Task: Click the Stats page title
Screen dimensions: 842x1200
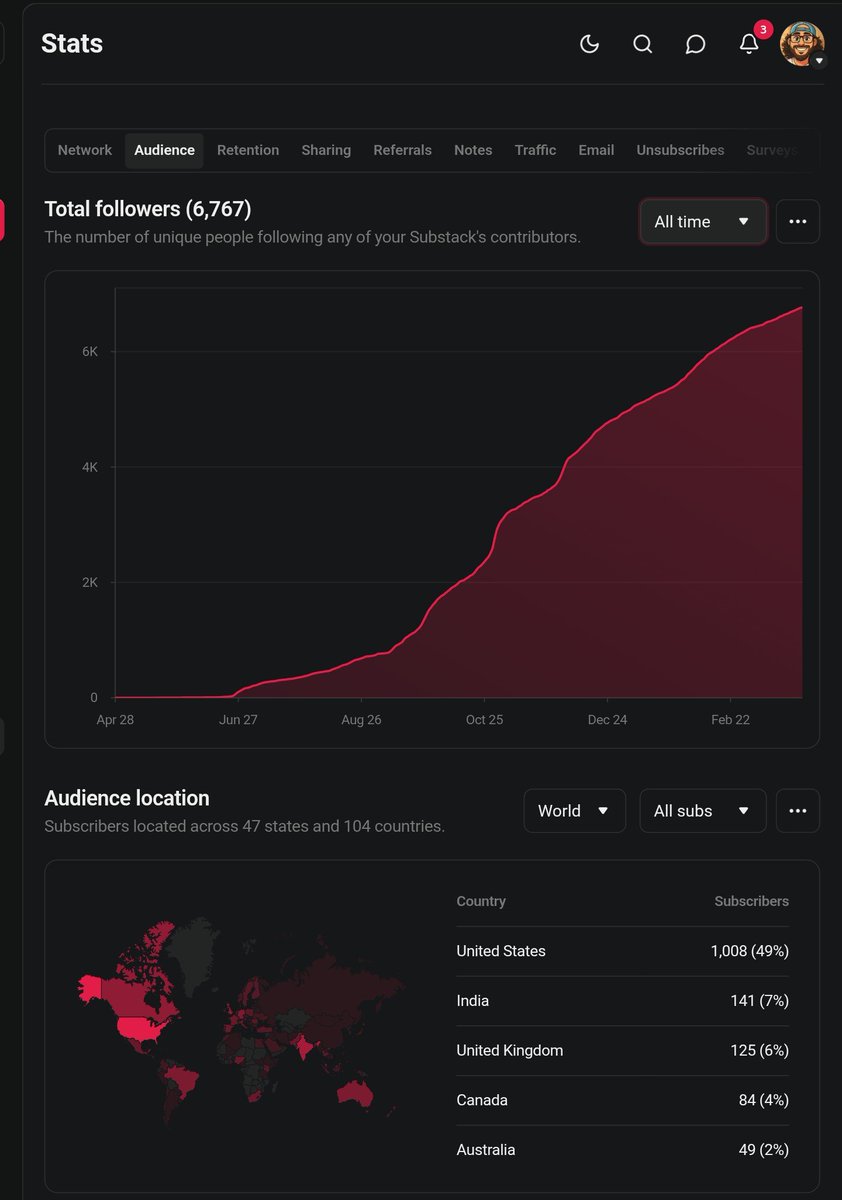Action: click(72, 43)
